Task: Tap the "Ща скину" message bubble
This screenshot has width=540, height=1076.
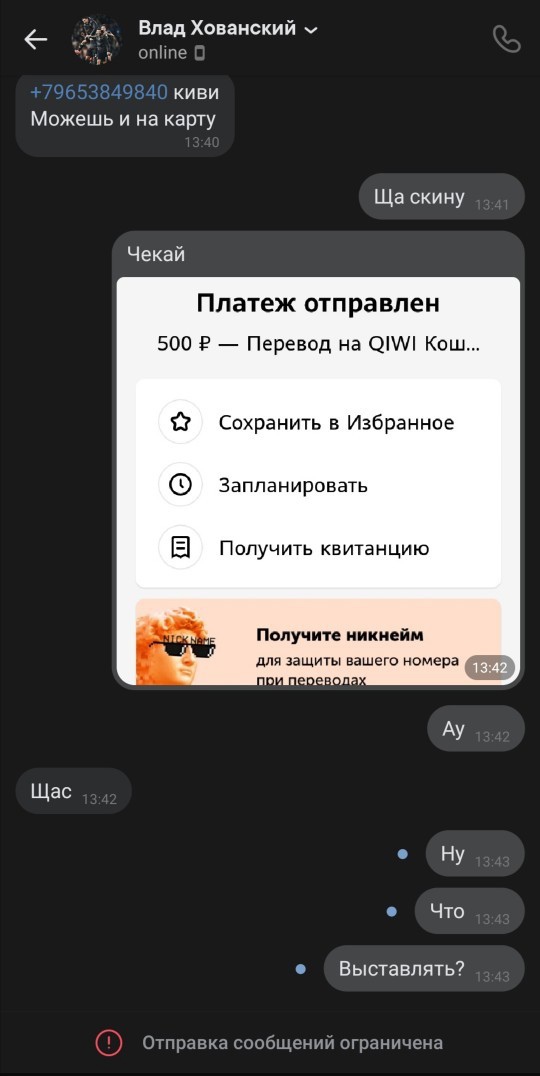Action: pos(441,196)
